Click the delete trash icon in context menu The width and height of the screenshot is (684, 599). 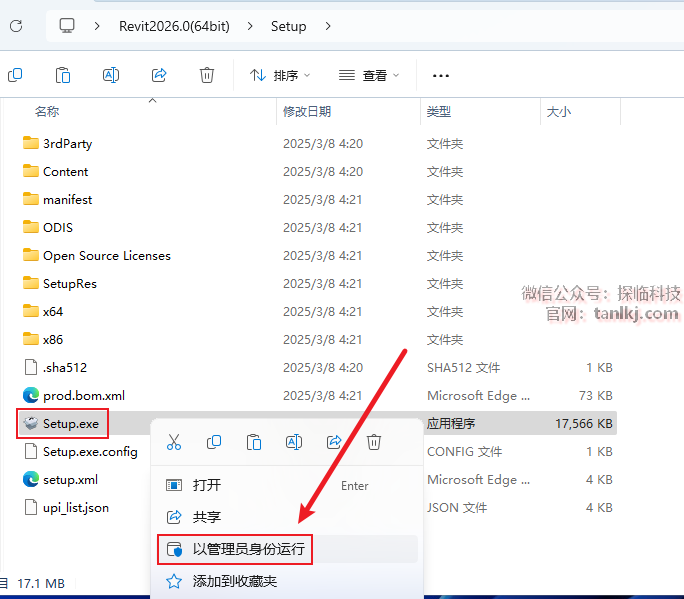374,441
